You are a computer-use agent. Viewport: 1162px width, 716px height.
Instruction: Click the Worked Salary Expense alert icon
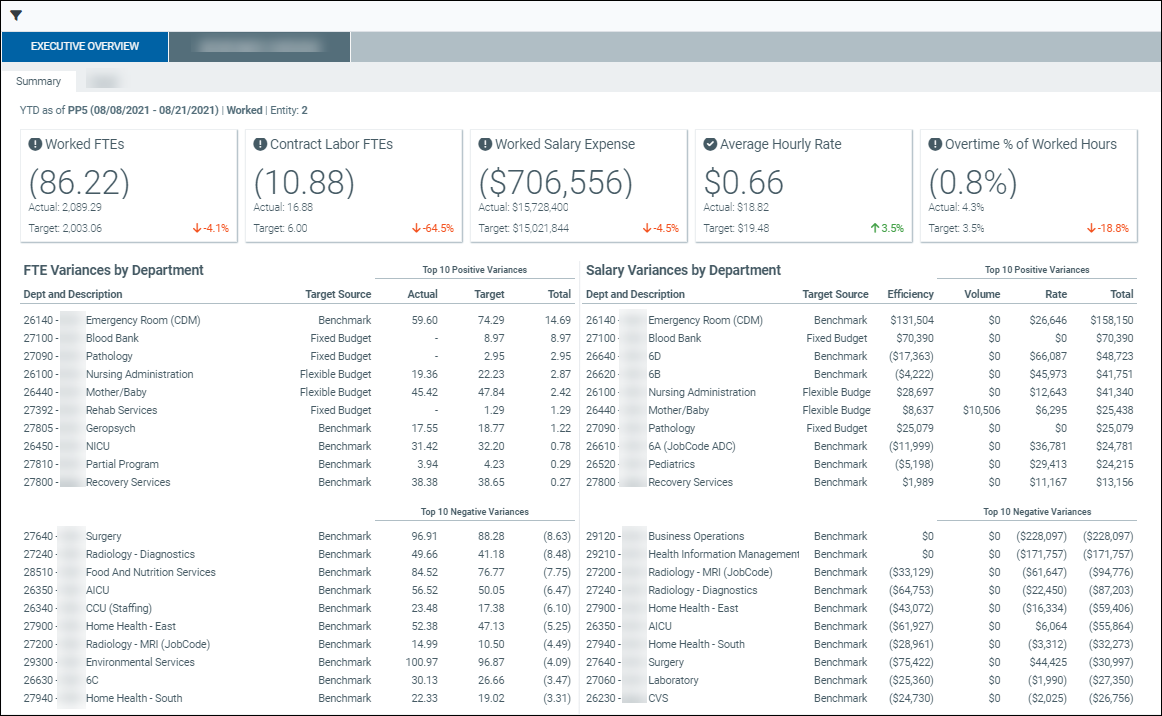click(486, 144)
